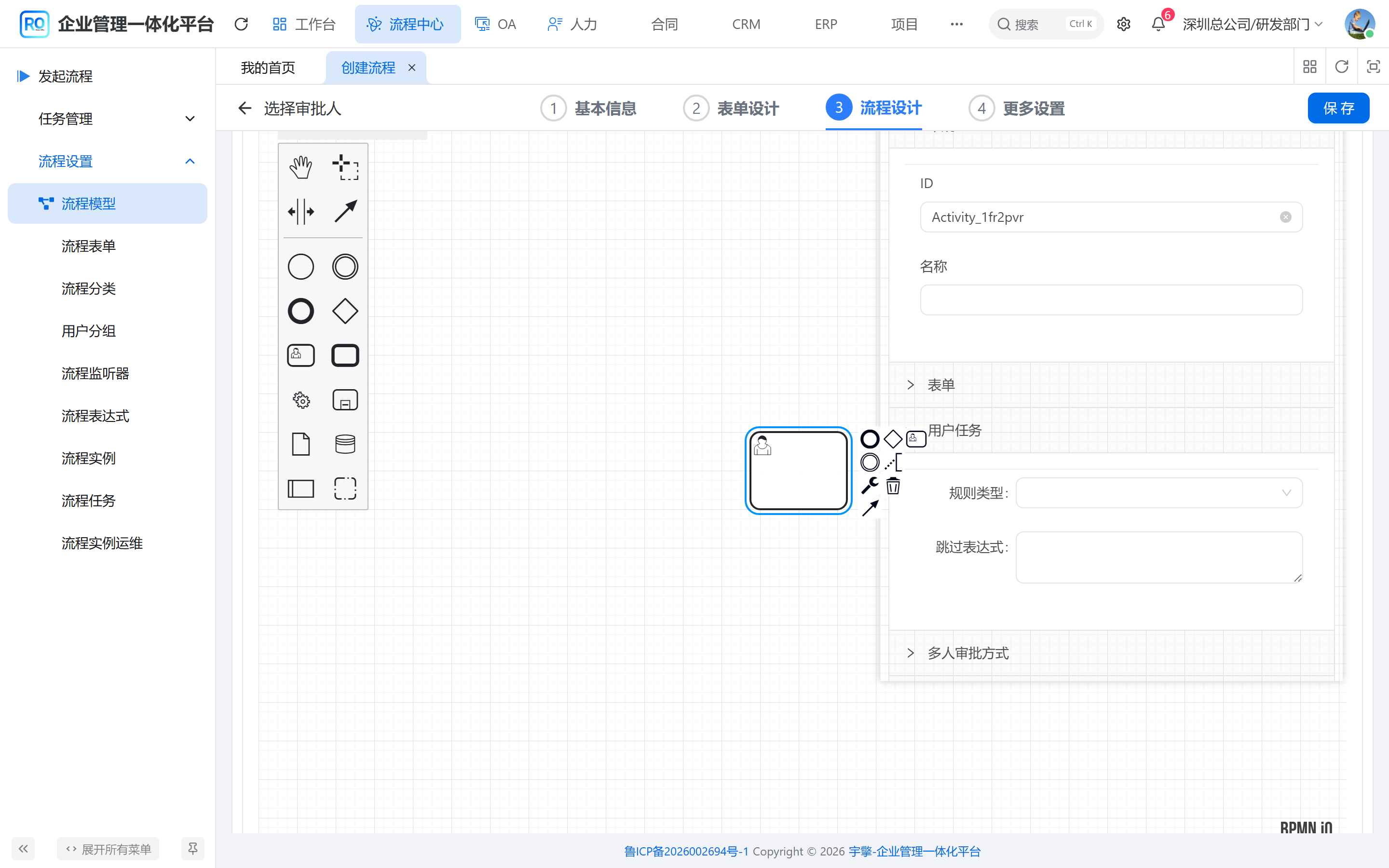Open notifications bell icon
The height and width of the screenshot is (868, 1389).
(x=1158, y=24)
